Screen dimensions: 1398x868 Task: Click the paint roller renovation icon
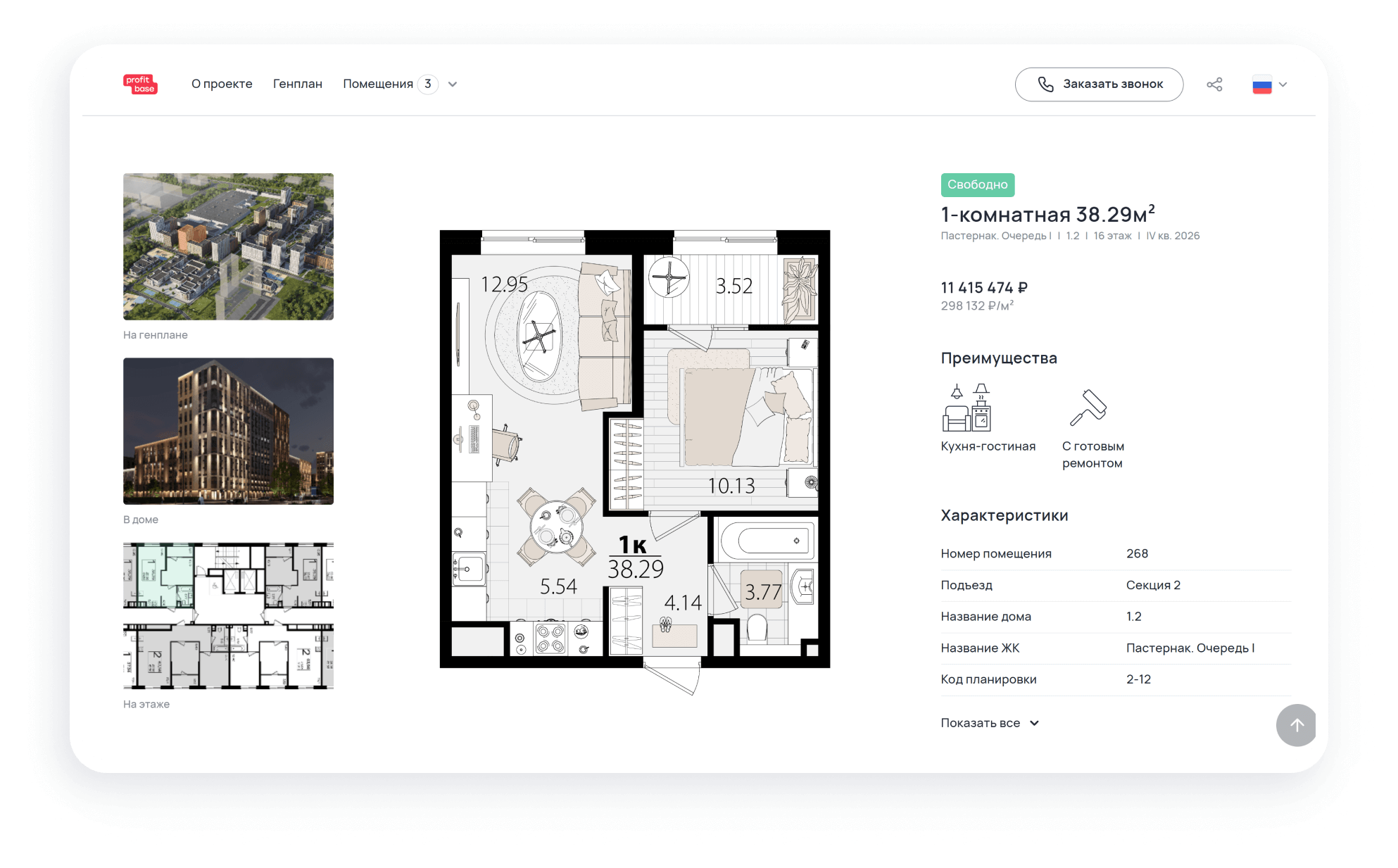[1088, 408]
